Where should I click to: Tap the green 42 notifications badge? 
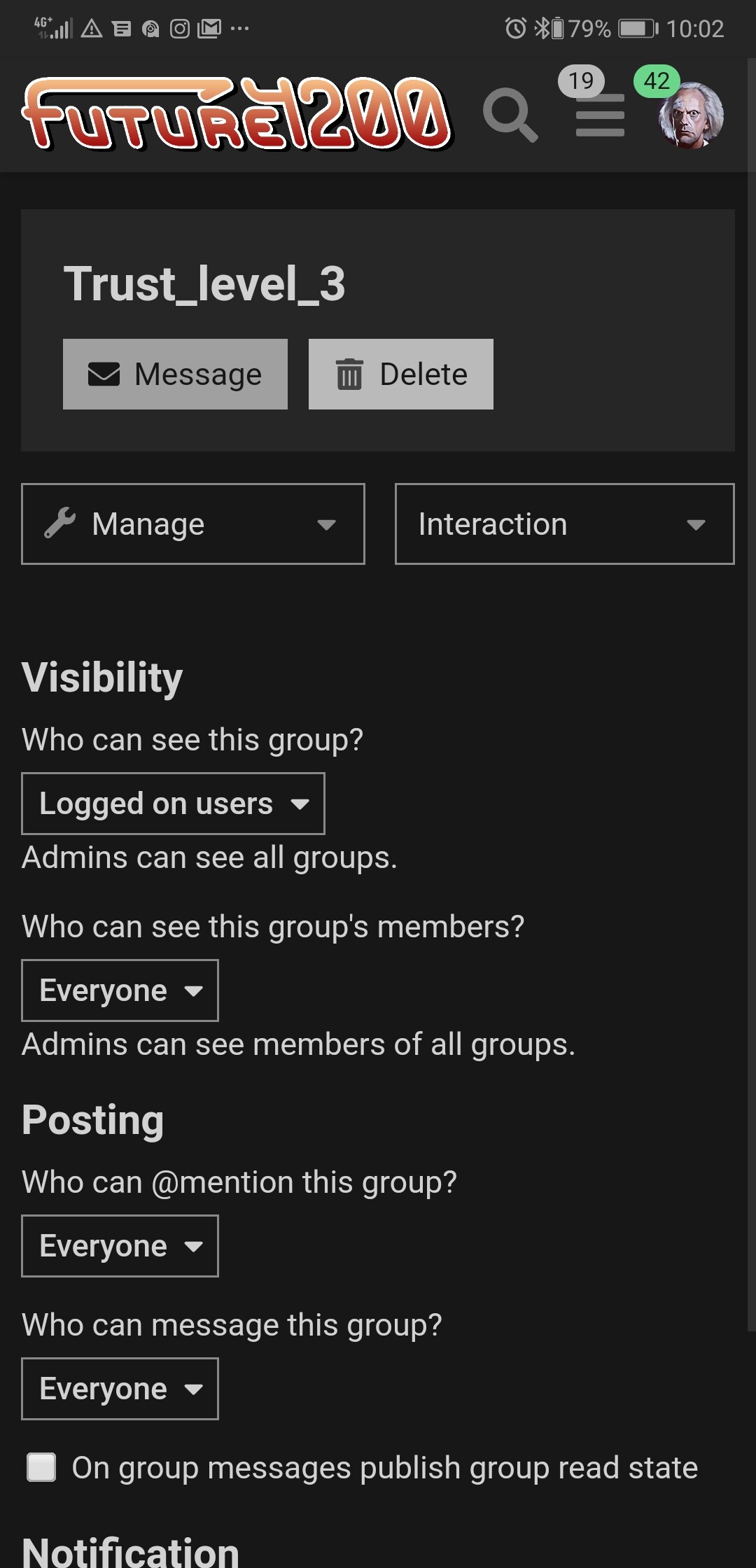point(657,81)
